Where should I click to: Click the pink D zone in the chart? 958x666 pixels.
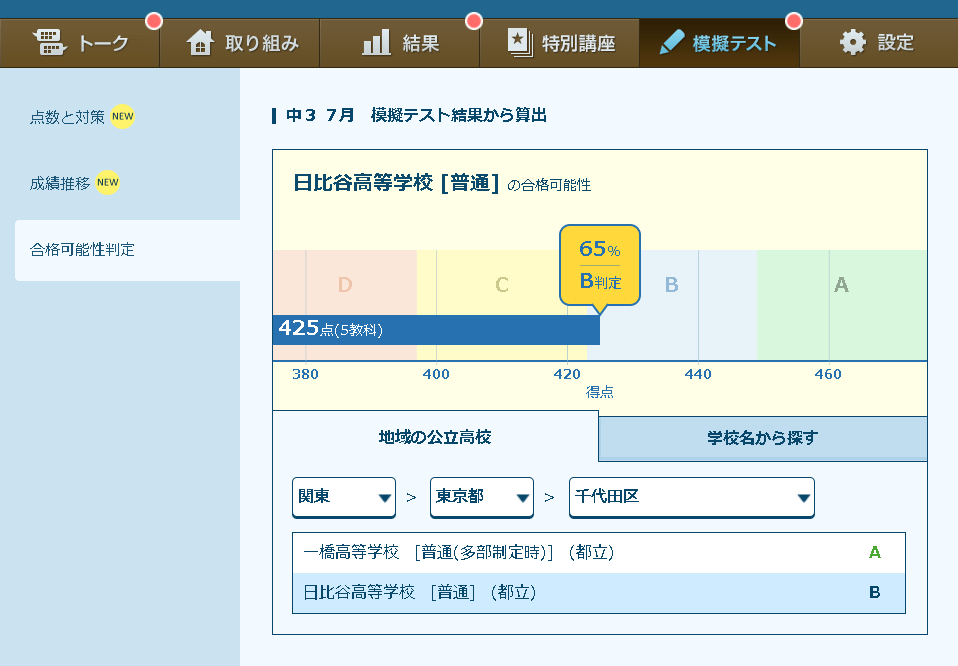[345, 284]
